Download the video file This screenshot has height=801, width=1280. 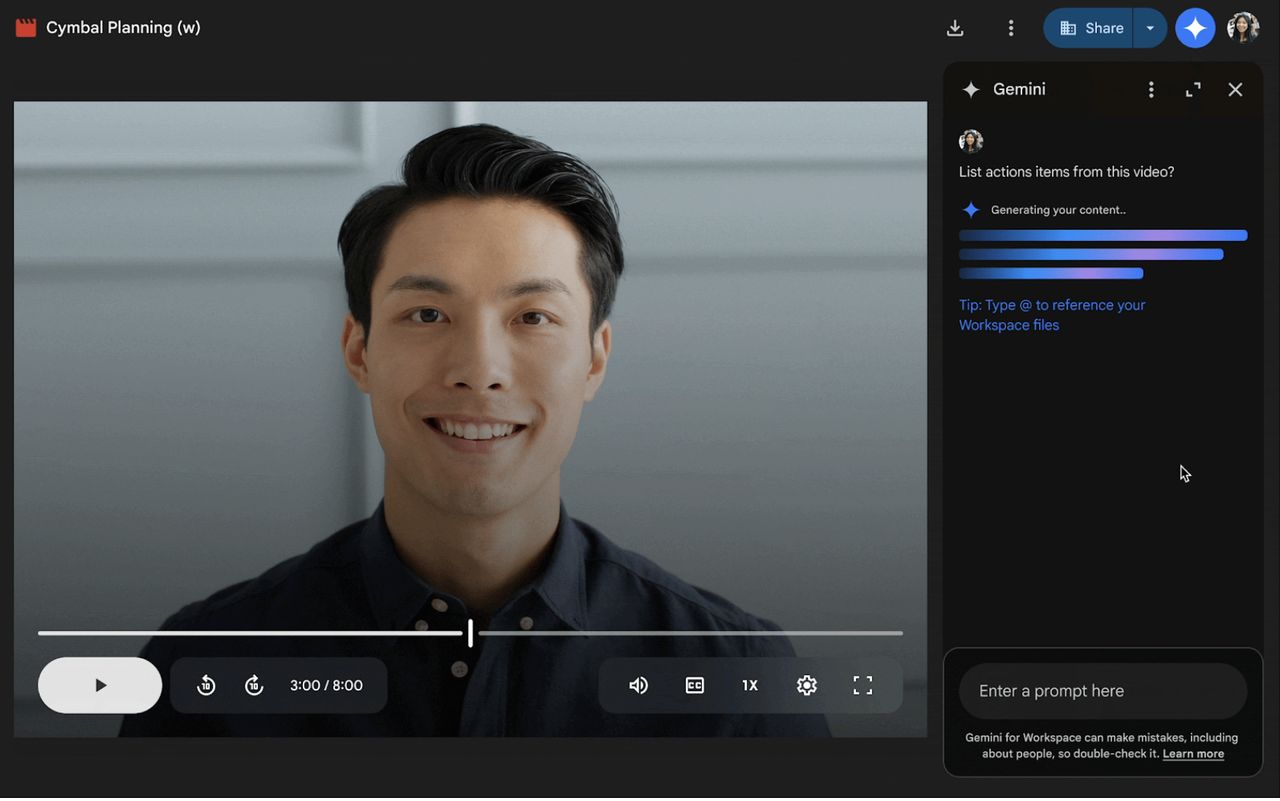(955, 28)
